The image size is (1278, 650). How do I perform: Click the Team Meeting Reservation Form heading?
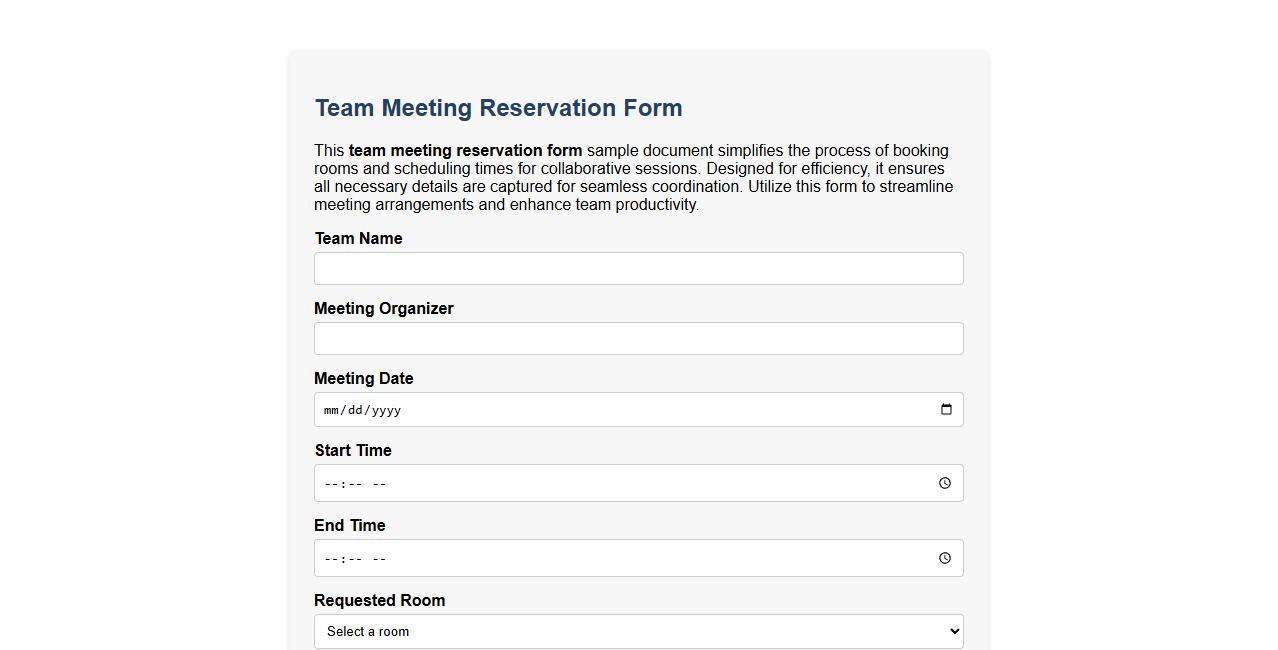(x=498, y=108)
